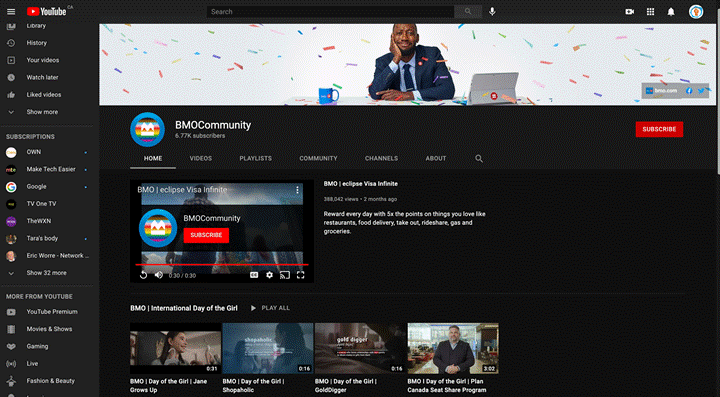
Task: Open the bmo.com banner link
Action: coord(662,91)
